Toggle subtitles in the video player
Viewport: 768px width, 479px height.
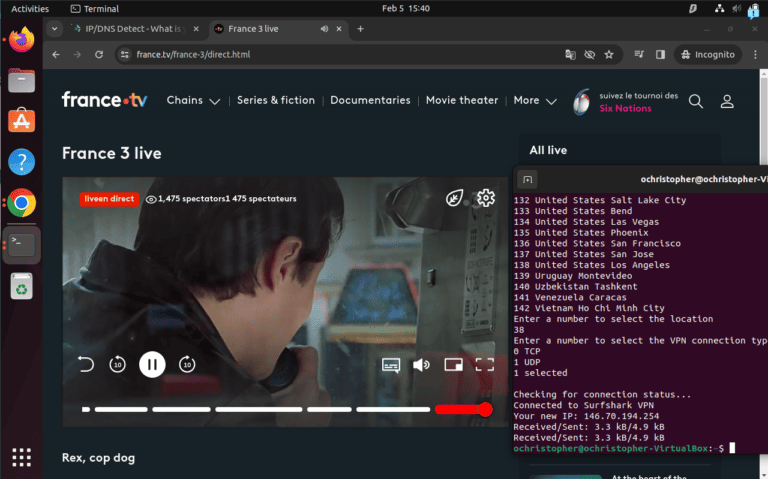[x=391, y=365]
